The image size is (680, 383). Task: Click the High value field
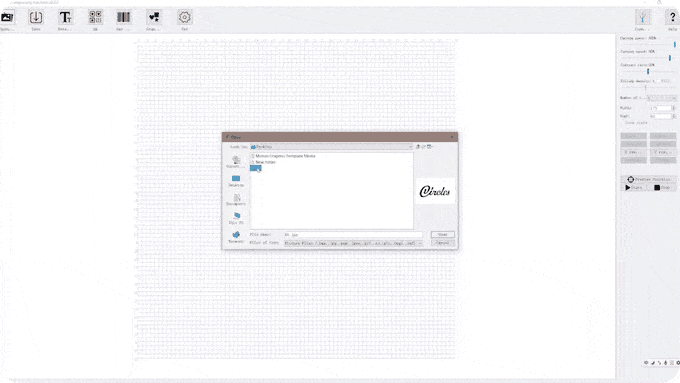[x=660, y=116]
